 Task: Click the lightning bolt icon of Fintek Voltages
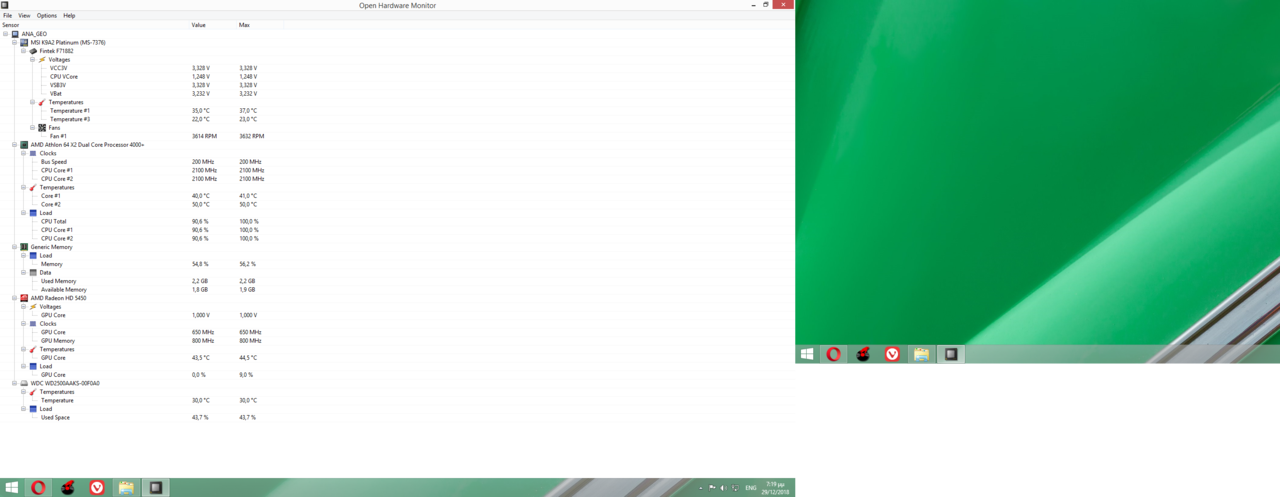42,59
